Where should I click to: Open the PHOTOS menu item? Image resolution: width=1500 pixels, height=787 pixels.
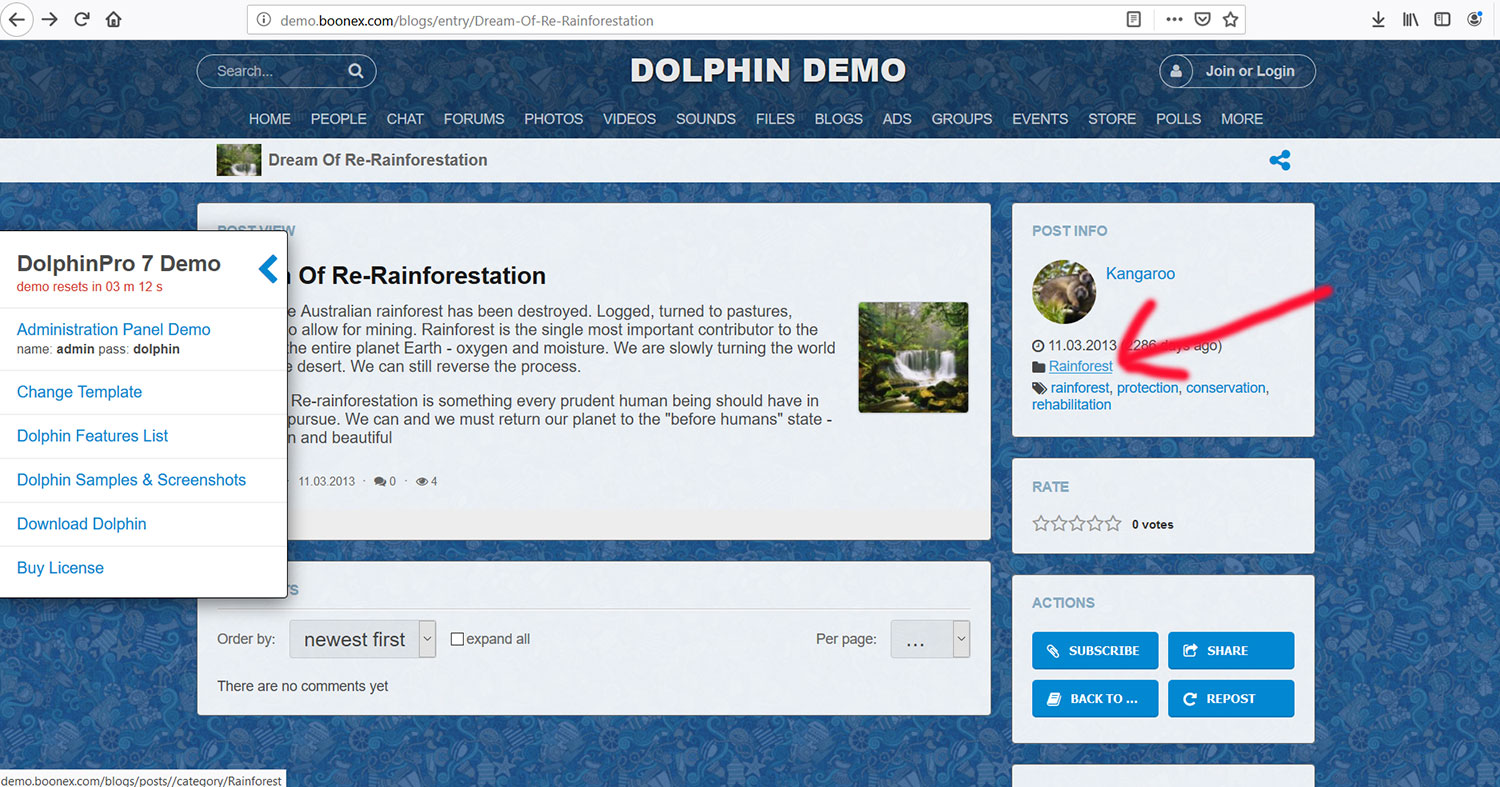[x=553, y=119]
